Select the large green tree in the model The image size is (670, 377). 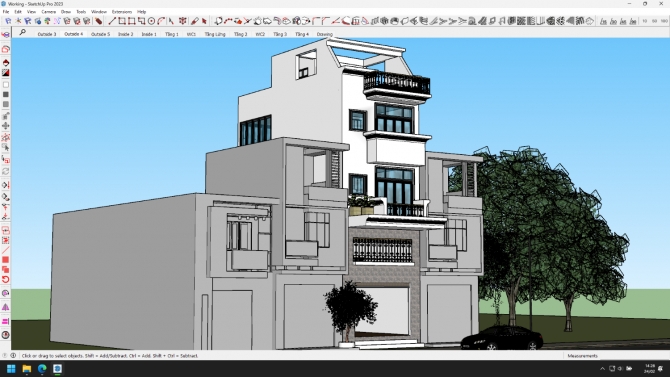pos(551,231)
